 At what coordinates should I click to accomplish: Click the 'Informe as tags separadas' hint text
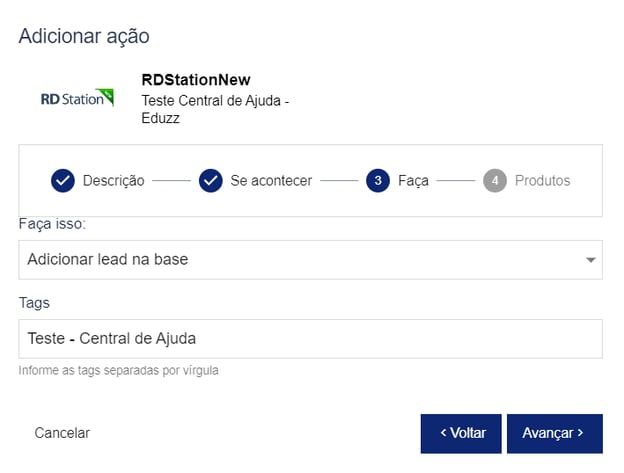[118, 370]
